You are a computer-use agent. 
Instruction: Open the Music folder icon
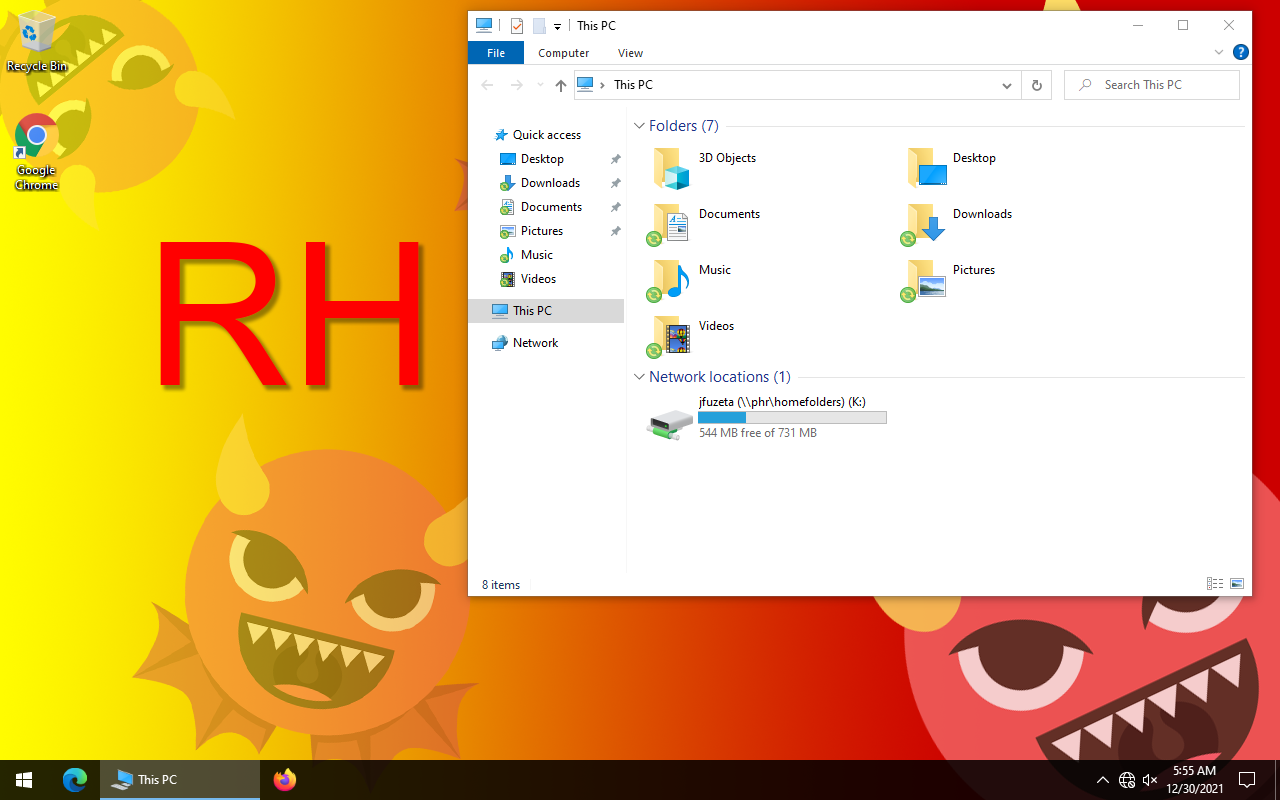pos(673,280)
